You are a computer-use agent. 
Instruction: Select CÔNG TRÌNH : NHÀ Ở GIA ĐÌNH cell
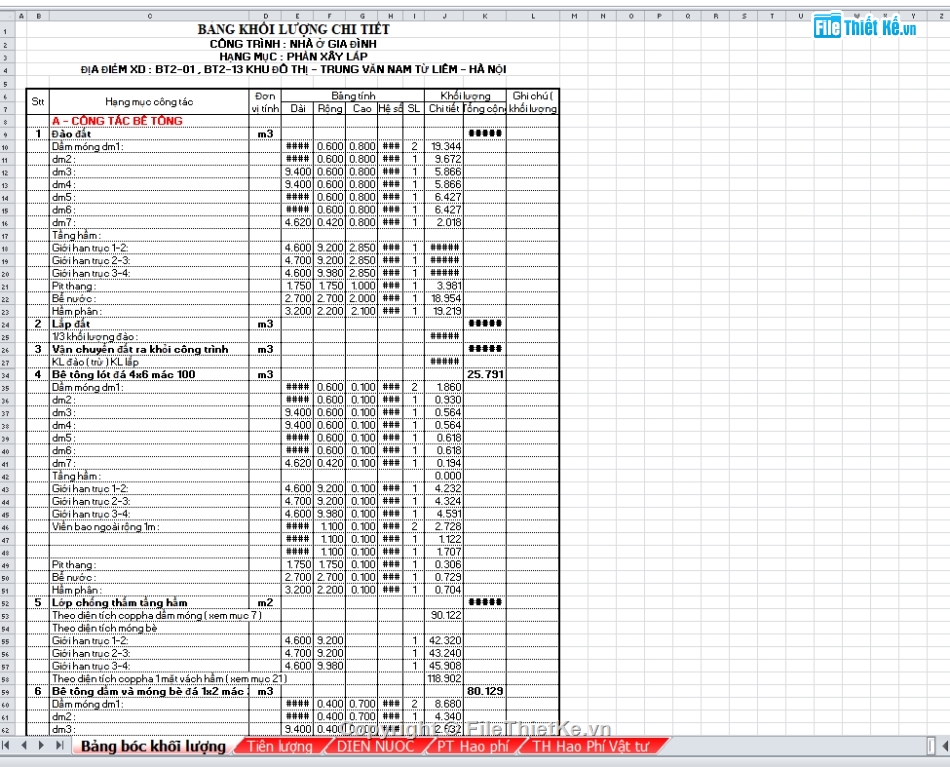point(293,44)
